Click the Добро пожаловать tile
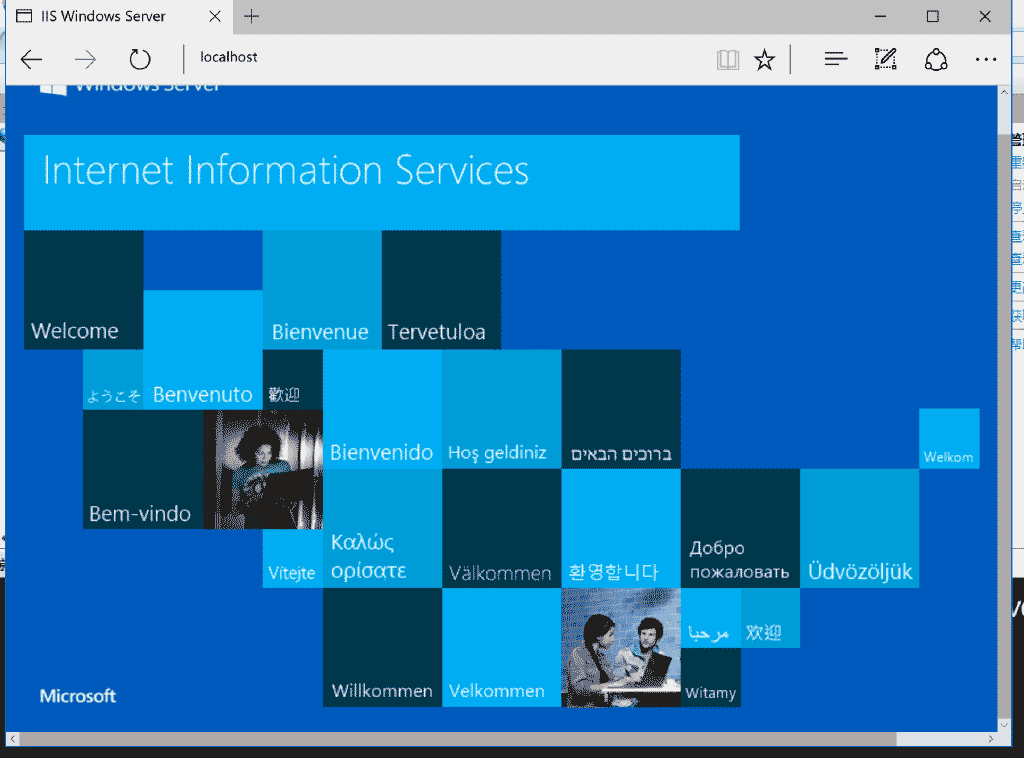 pyautogui.click(x=740, y=528)
